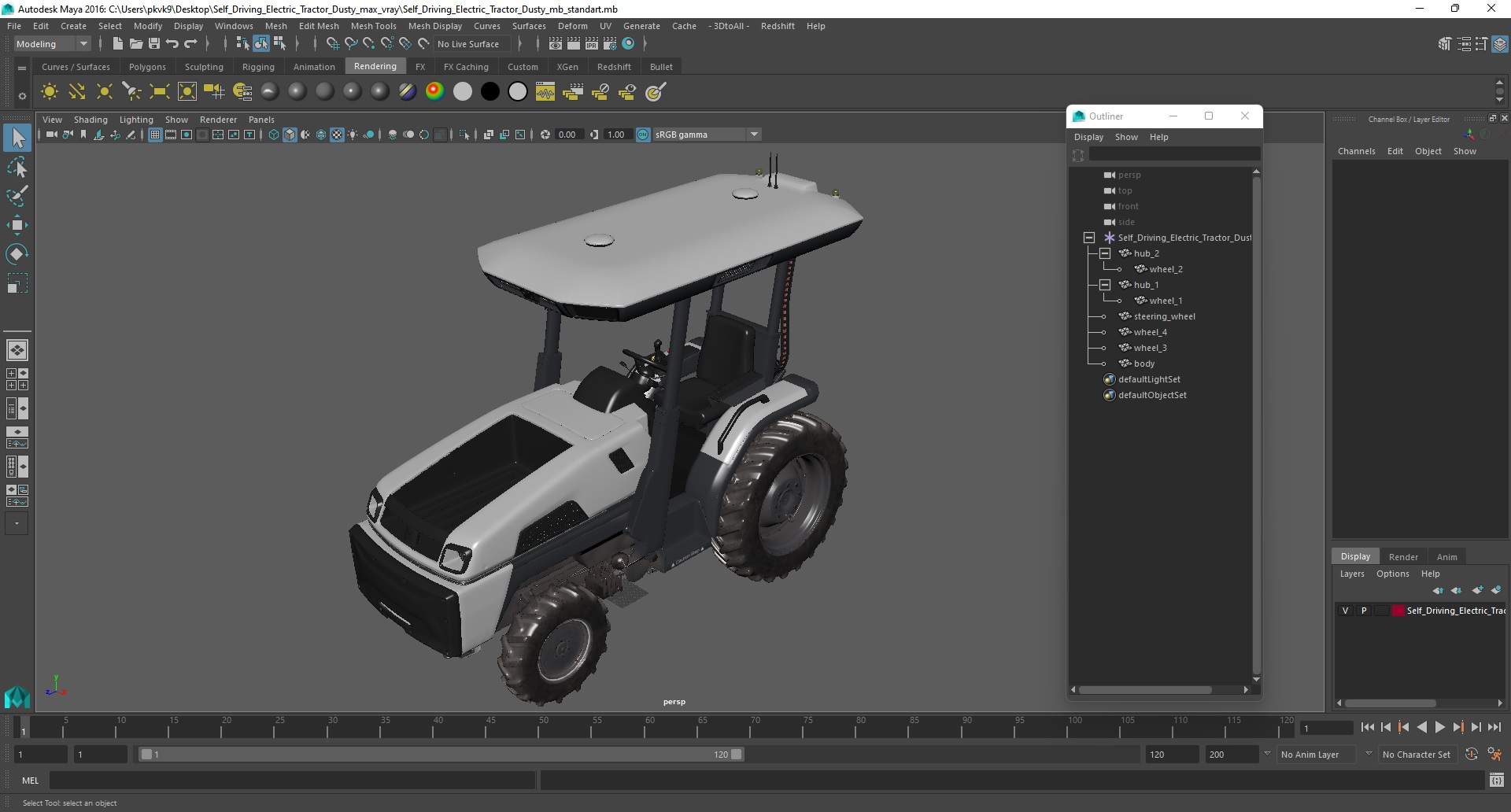Click the open scene folder icon
Viewport: 1511px width, 812px height.
[135, 44]
